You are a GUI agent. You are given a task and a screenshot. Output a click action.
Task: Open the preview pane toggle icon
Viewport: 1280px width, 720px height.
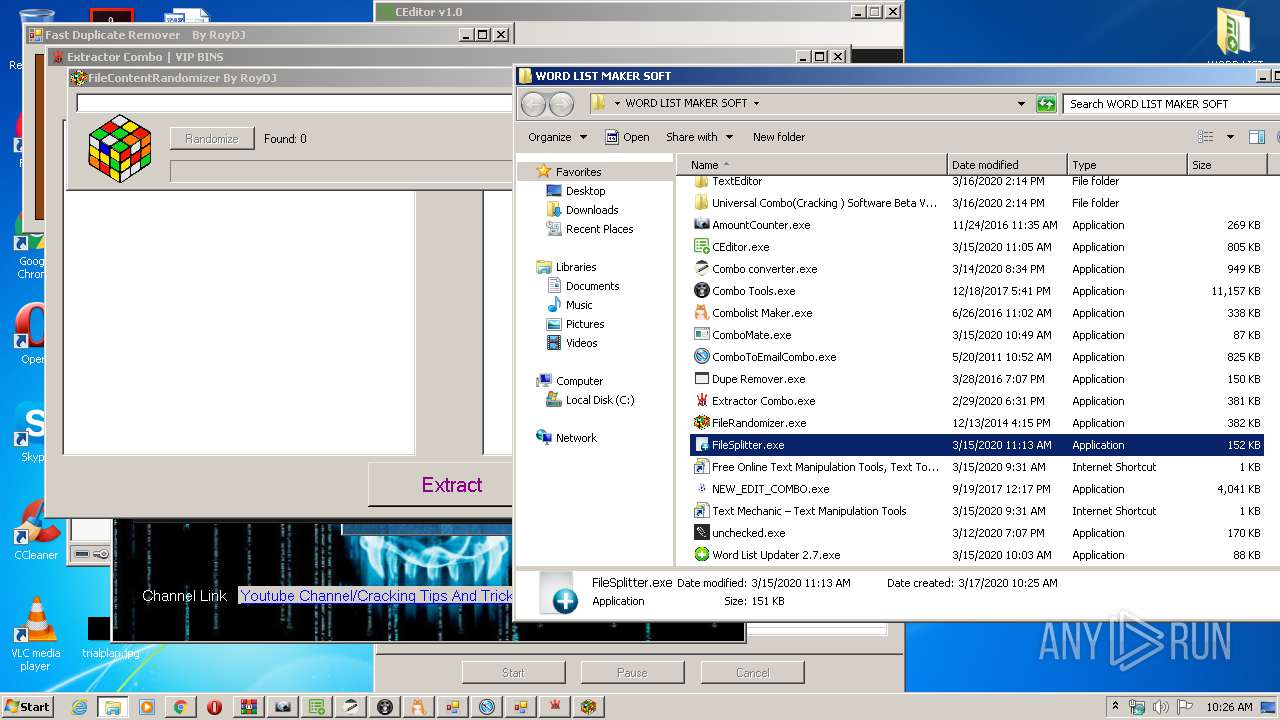tap(1256, 137)
